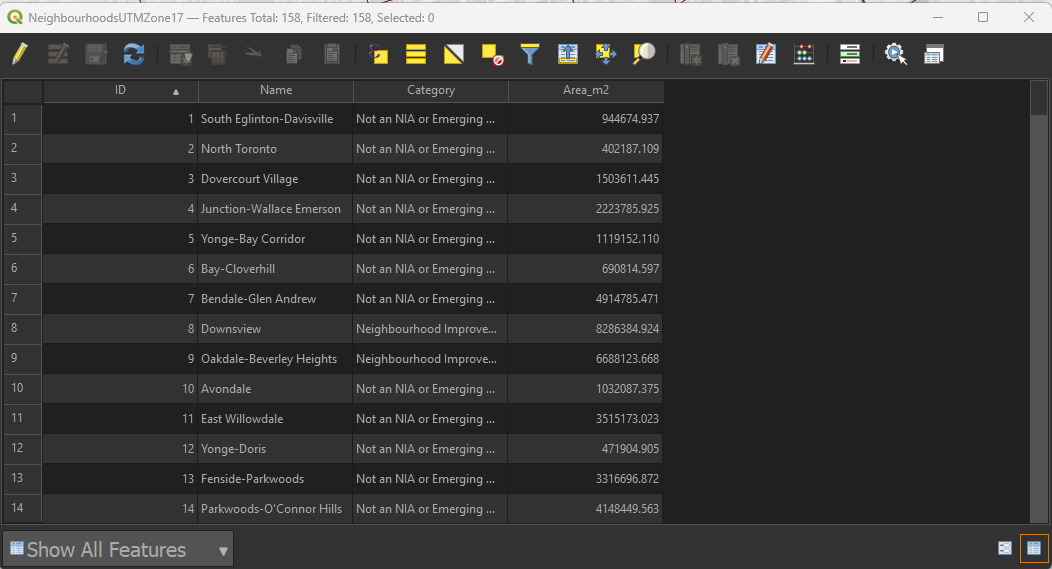Click the Bay-Cloverhill name cell
1052x569 pixels.
pos(275,269)
